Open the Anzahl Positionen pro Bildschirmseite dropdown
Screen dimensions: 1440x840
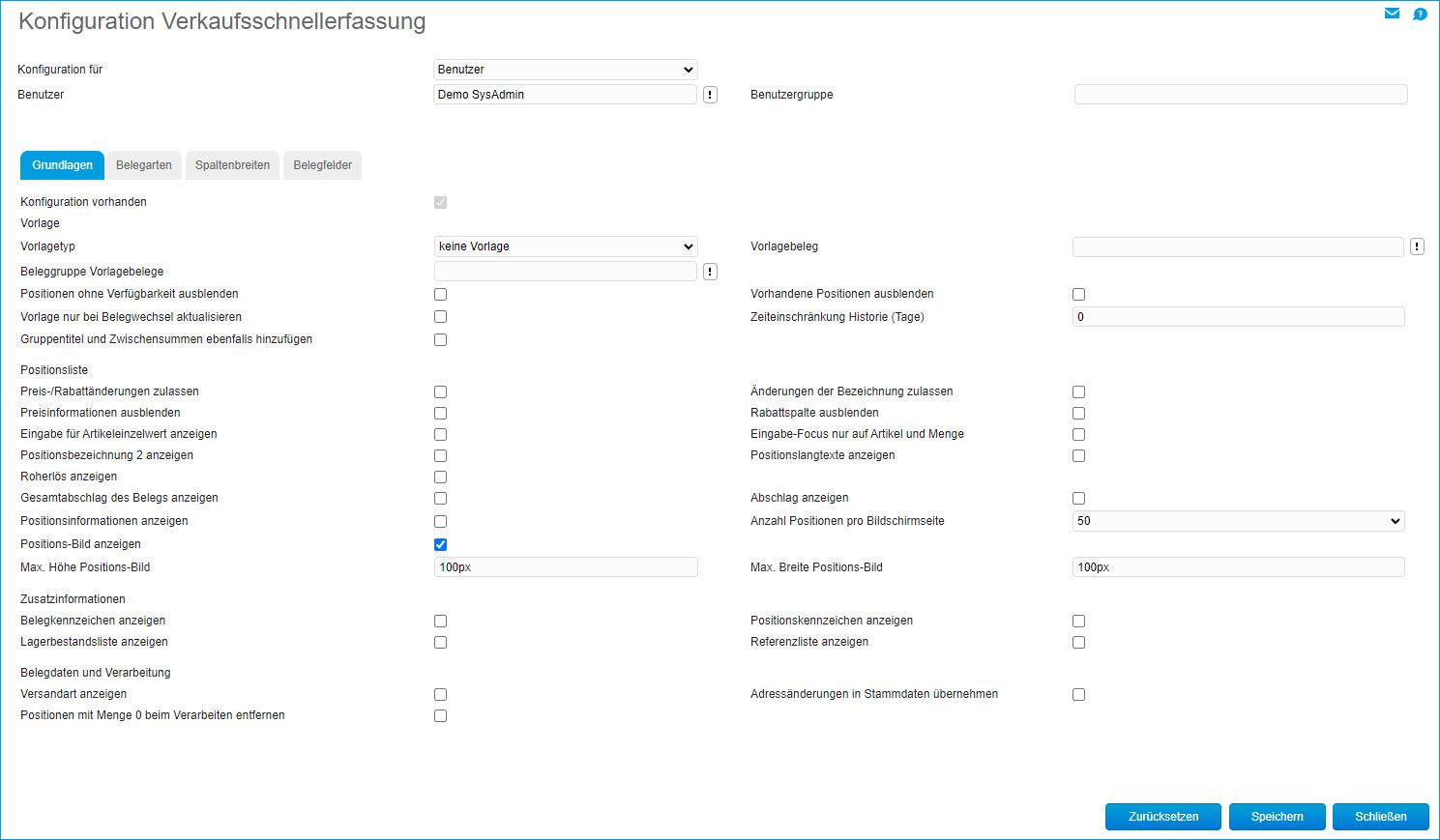pos(1238,521)
